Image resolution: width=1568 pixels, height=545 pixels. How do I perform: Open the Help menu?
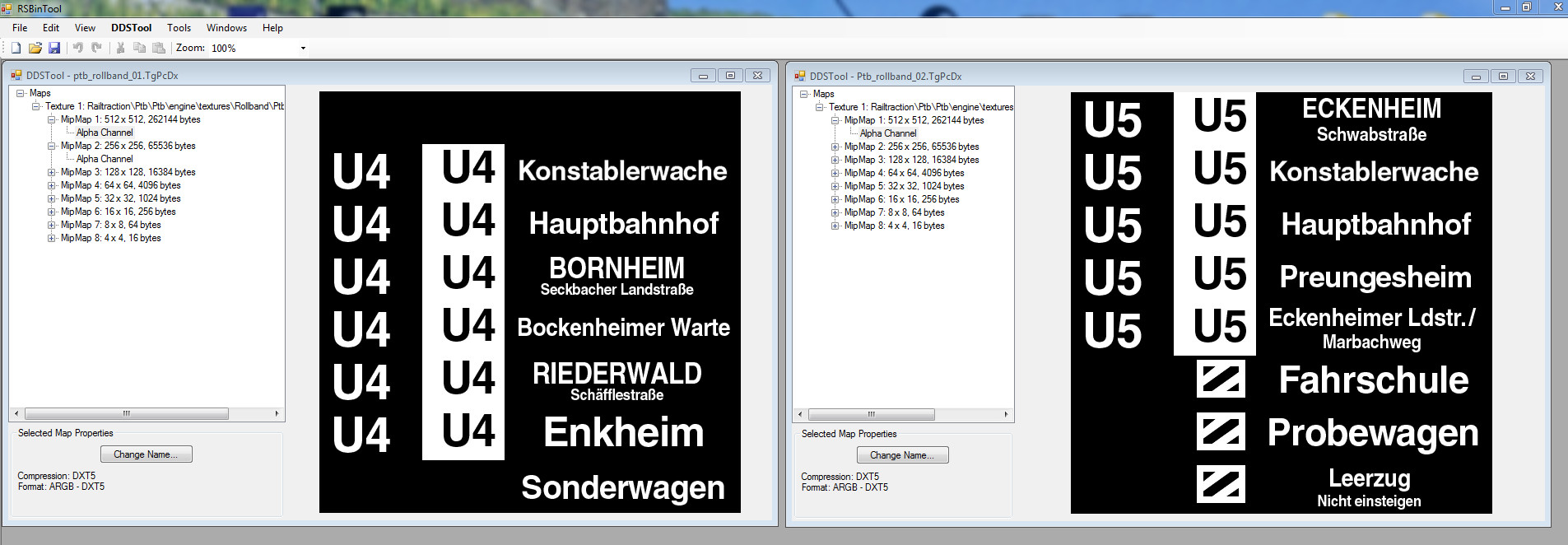coord(272,27)
